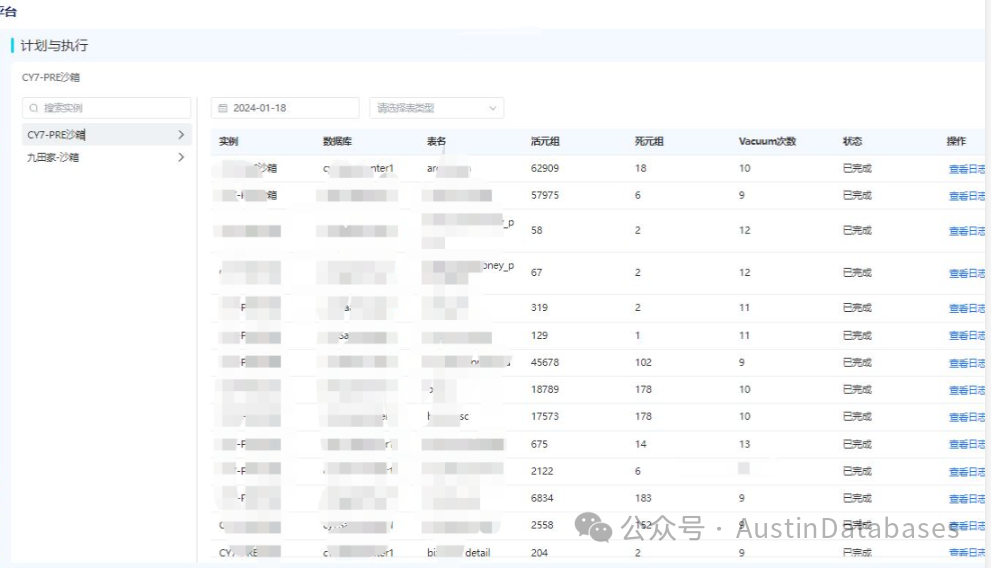Click the dead tuple value 183

coord(643,498)
